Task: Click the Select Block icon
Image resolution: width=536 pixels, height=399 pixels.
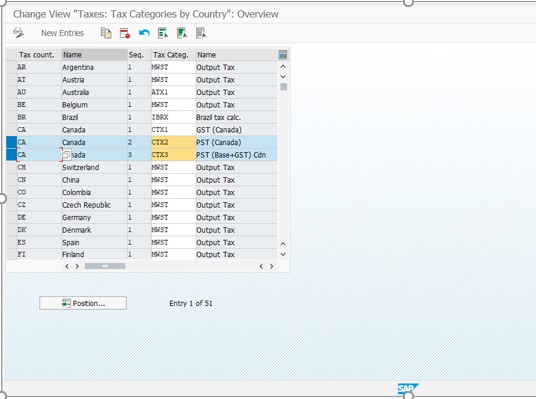Action: (x=182, y=33)
